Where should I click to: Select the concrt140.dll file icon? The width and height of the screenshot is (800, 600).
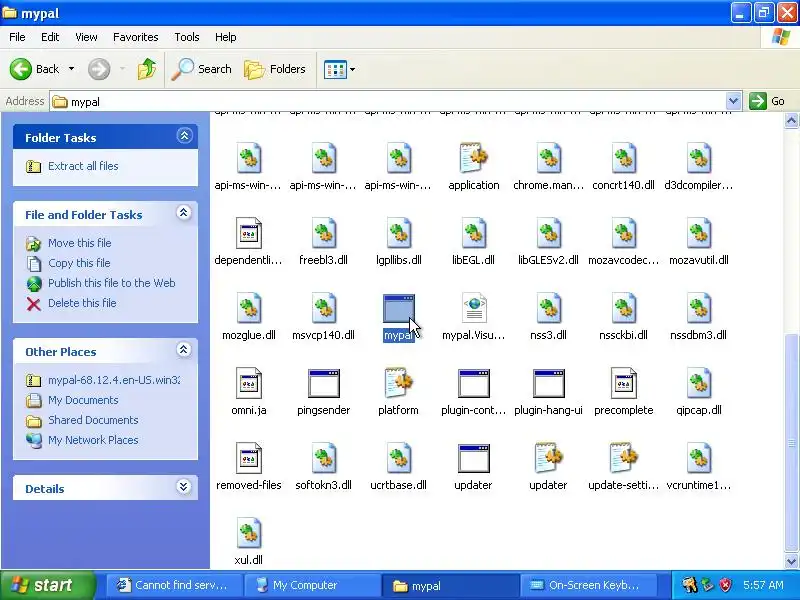click(623, 158)
